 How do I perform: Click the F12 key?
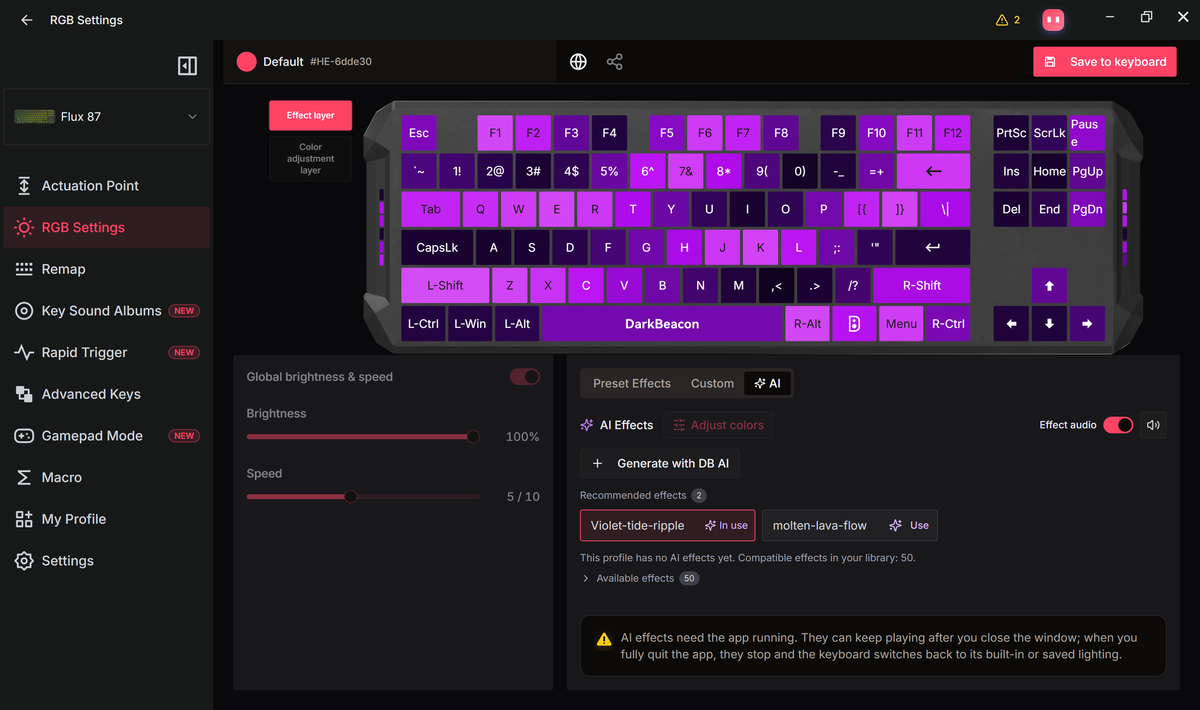[x=952, y=133]
